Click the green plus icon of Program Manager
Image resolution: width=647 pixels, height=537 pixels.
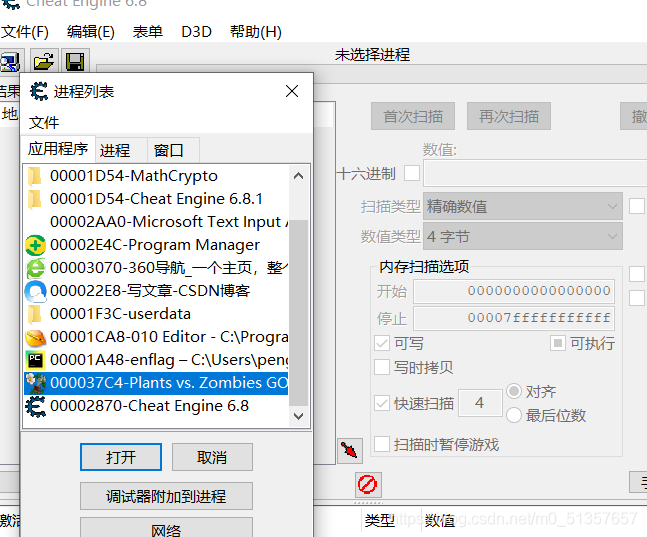35,246
